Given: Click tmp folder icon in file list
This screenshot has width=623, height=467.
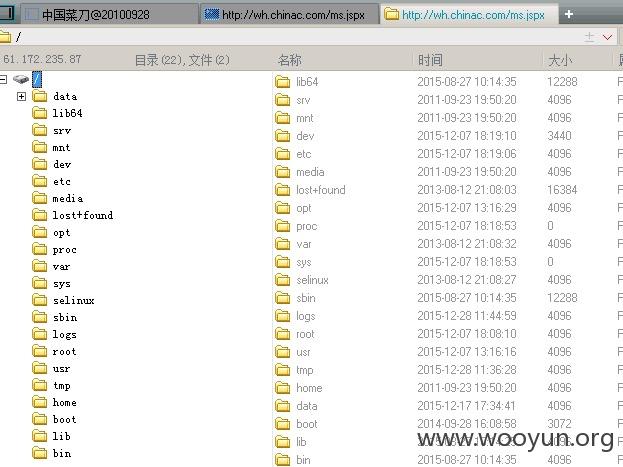Looking at the screenshot, I should point(282,370).
